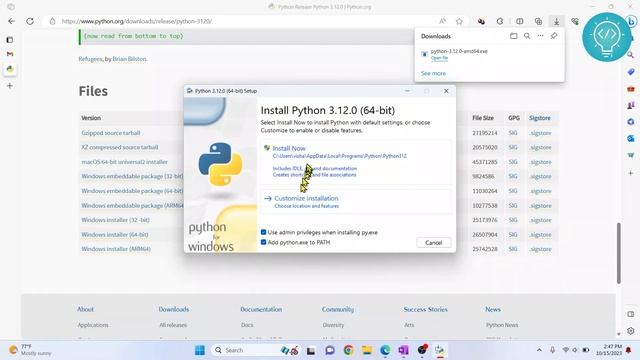Add this page to favorites with star

(x=459, y=21)
